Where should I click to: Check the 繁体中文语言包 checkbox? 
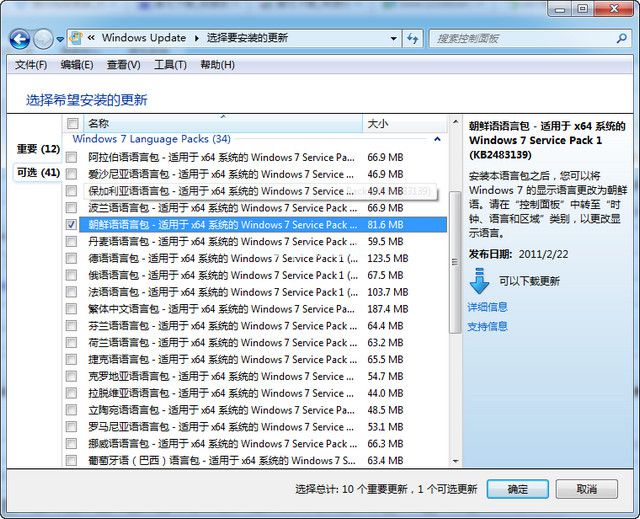tap(71, 309)
